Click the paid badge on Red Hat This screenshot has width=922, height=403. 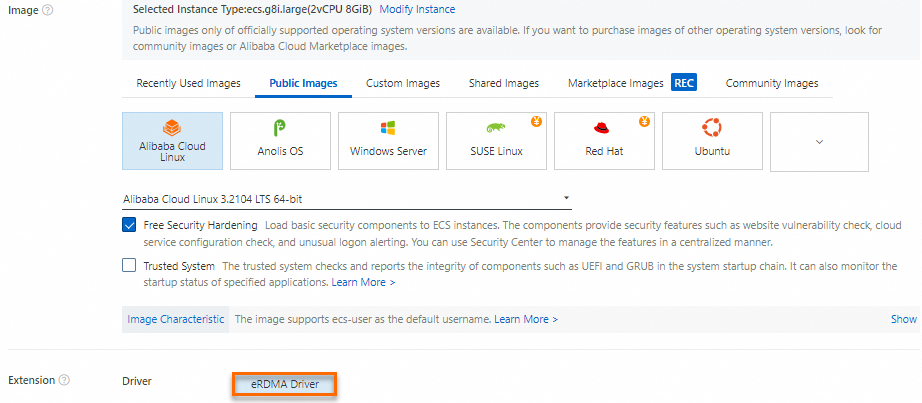(644, 122)
